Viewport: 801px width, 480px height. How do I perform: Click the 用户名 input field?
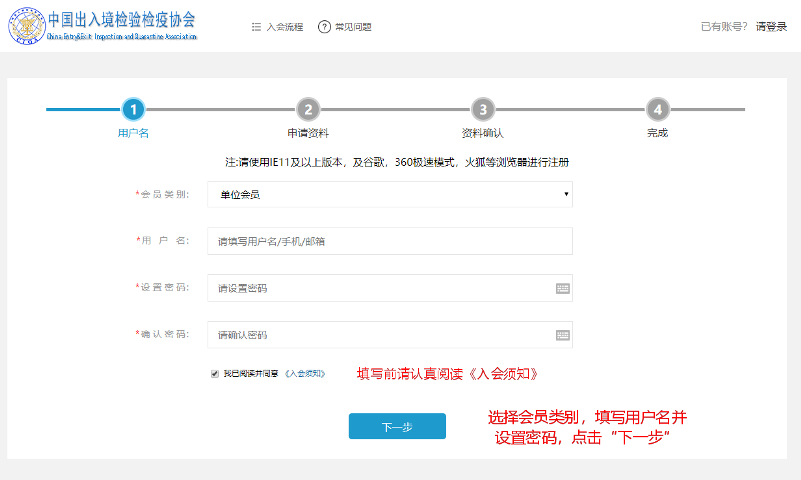tap(389, 241)
